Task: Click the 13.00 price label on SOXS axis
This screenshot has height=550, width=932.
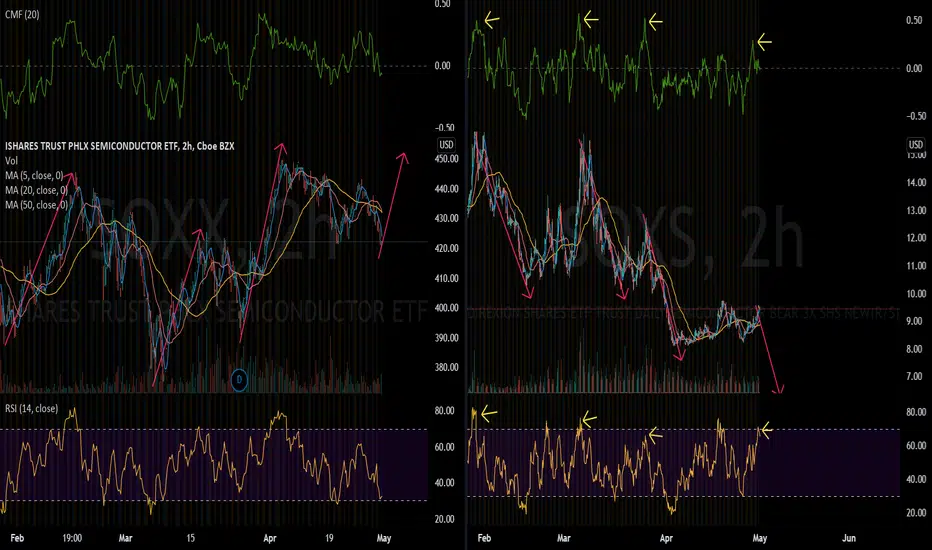Action: click(x=915, y=210)
